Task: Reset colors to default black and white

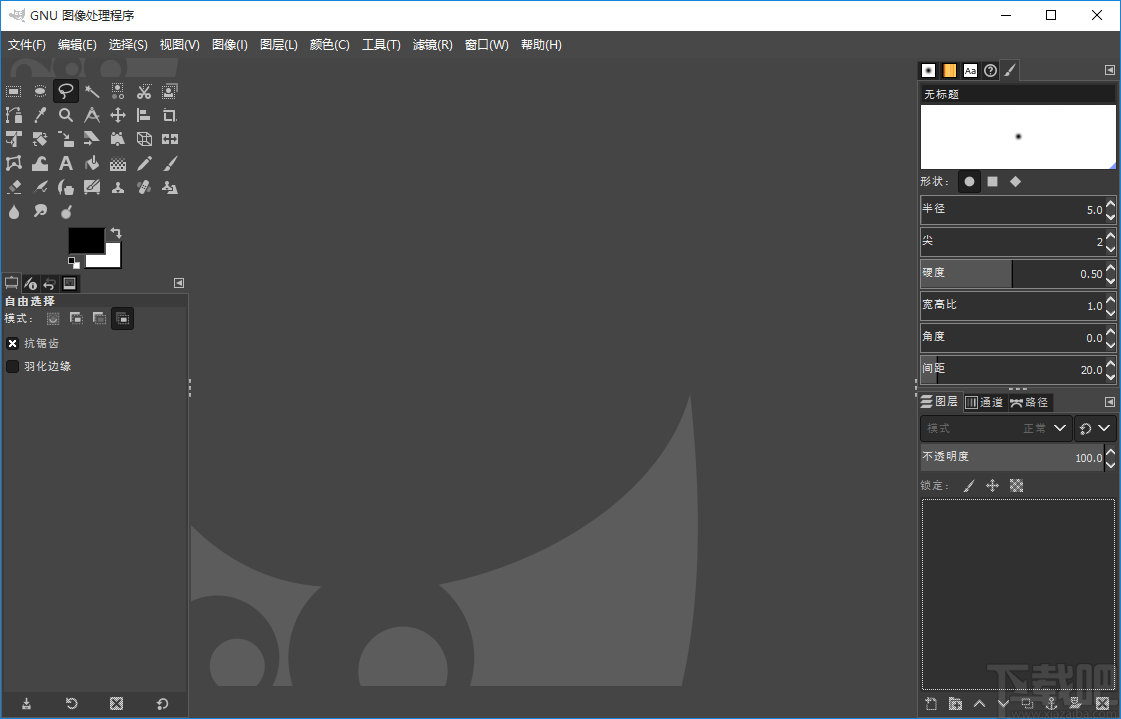Action: [x=74, y=263]
